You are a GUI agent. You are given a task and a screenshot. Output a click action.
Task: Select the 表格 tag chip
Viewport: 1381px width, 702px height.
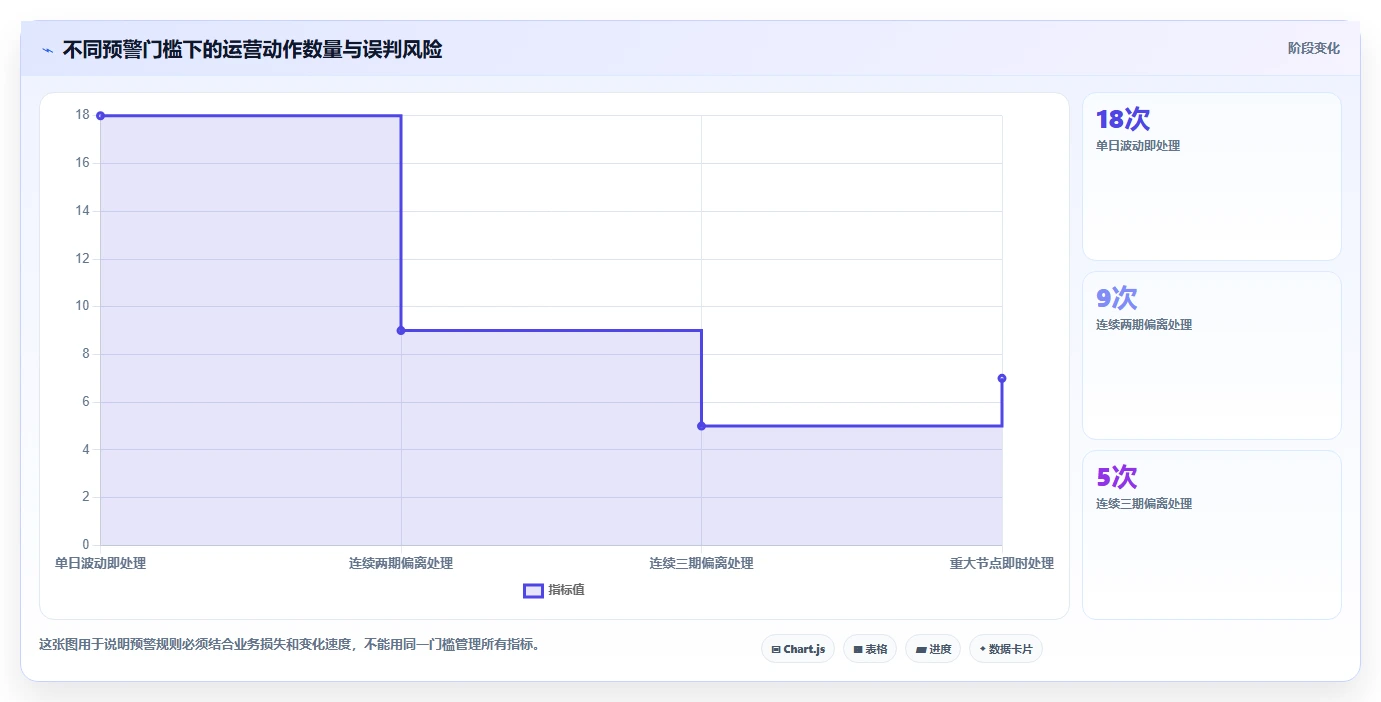870,649
